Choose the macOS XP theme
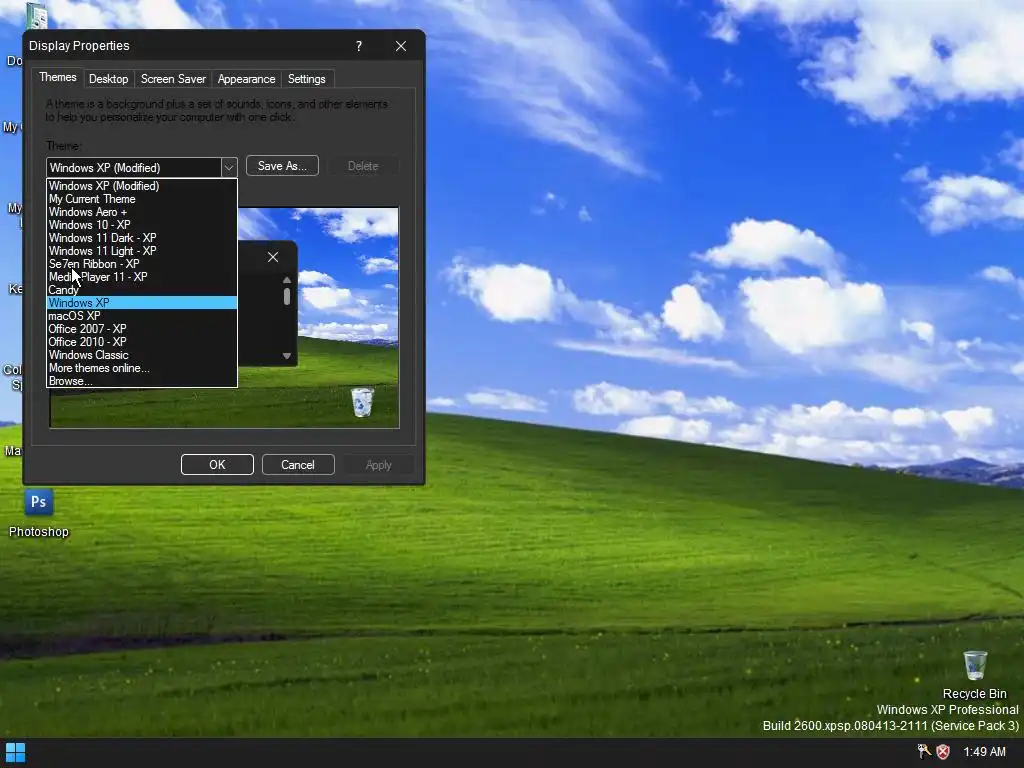This screenshot has width=1024, height=768. [142, 316]
